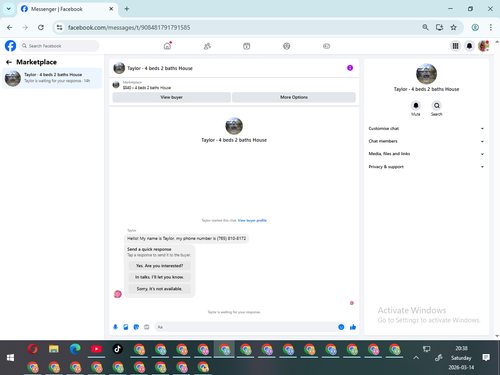The height and width of the screenshot is (375, 500).
Task: Send quick reply Sorry, it's not available
Action: [x=159, y=289]
